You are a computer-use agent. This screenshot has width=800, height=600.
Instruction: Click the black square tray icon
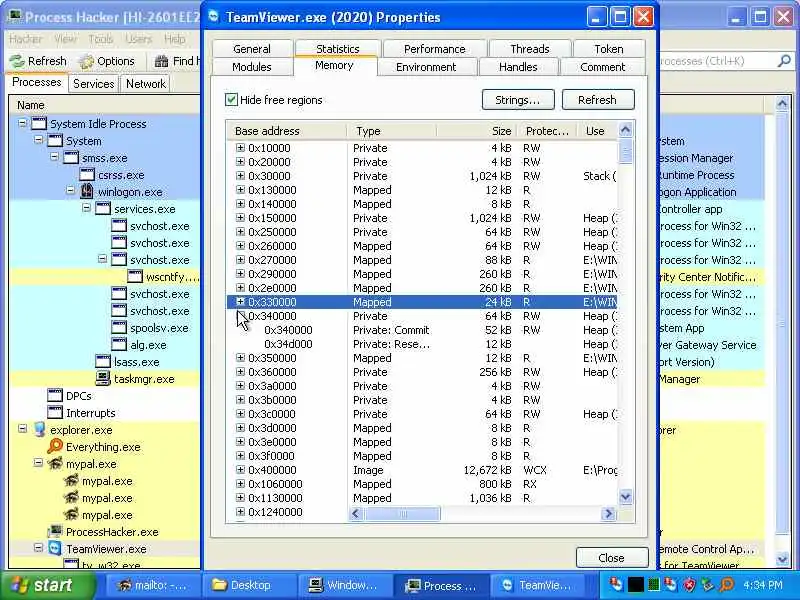click(x=635, y=585)
